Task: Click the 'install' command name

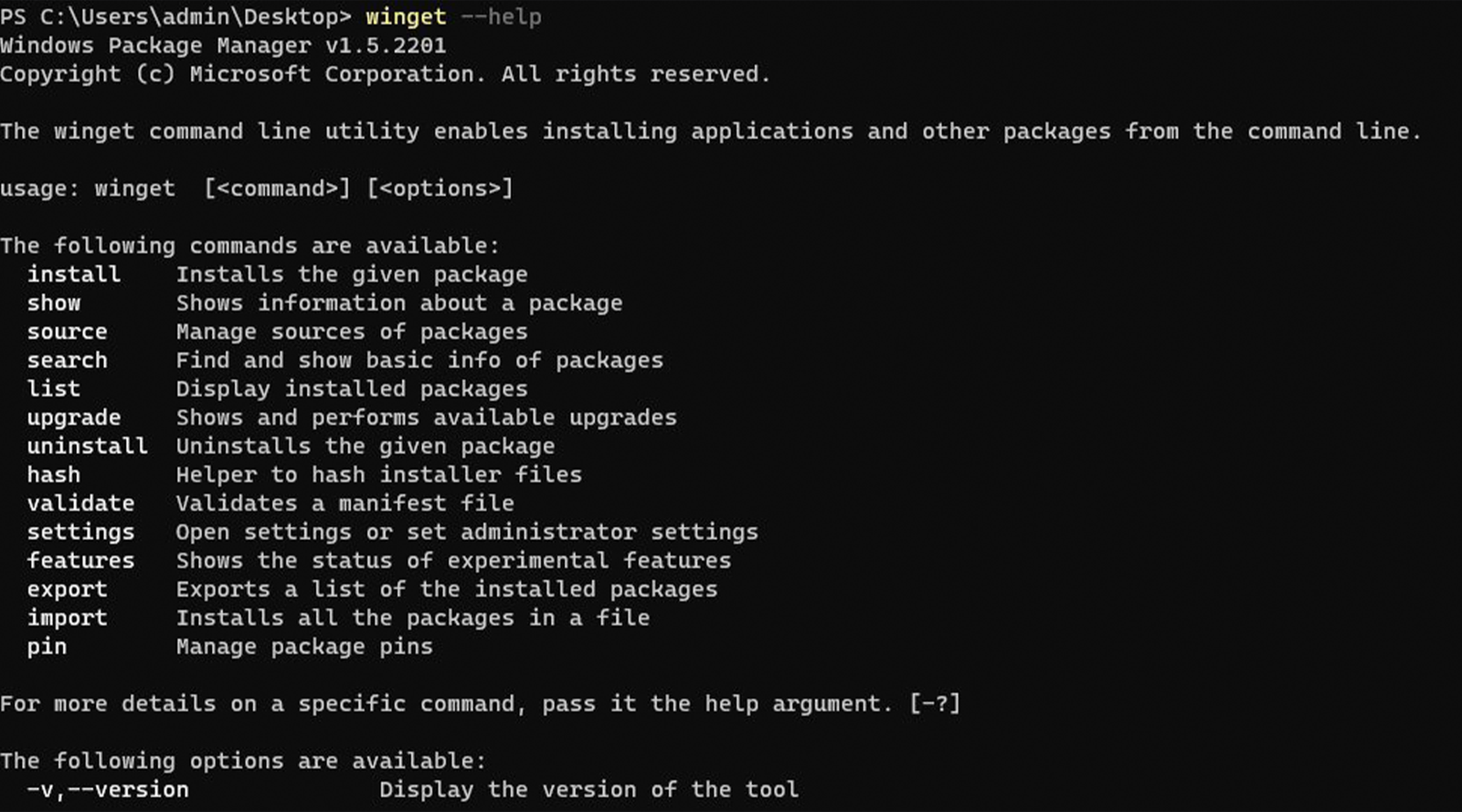Action: 73,274
